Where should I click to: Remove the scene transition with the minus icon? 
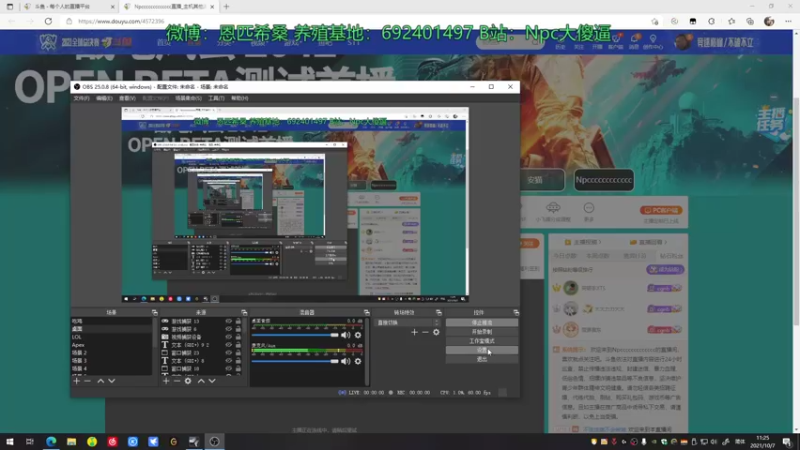pyautogui.click(x=425, y=332)
